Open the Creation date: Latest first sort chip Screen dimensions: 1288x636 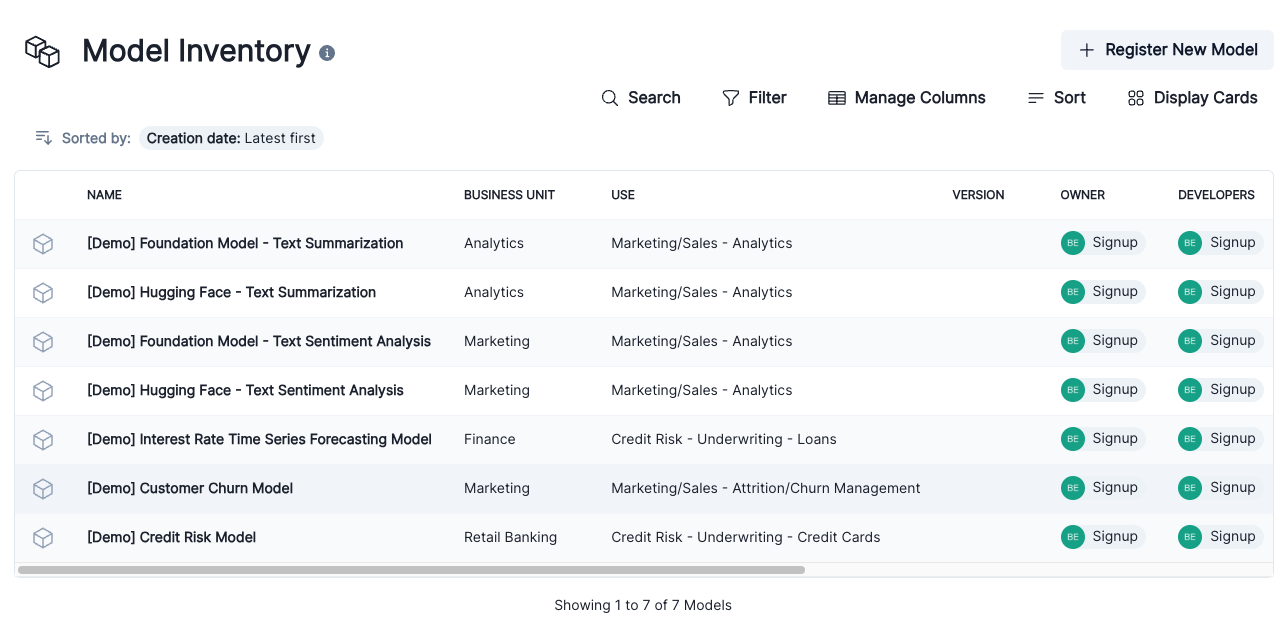click(231, 137)
